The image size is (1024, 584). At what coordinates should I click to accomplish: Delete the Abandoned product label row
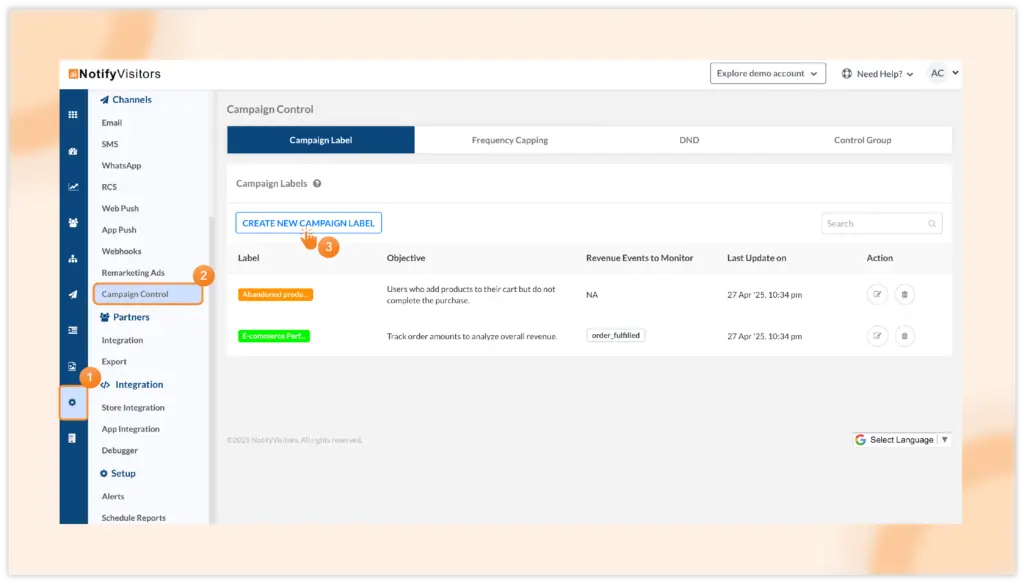click(904, 294)
